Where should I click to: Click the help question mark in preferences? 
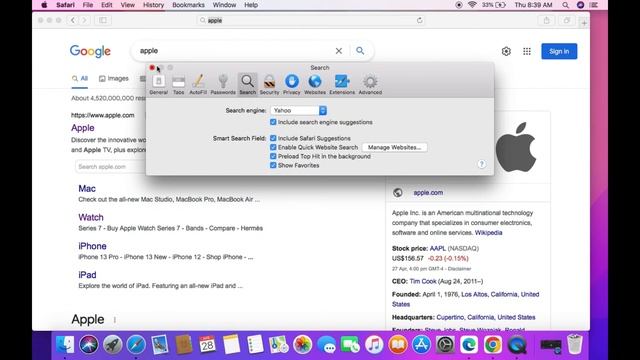482,164
